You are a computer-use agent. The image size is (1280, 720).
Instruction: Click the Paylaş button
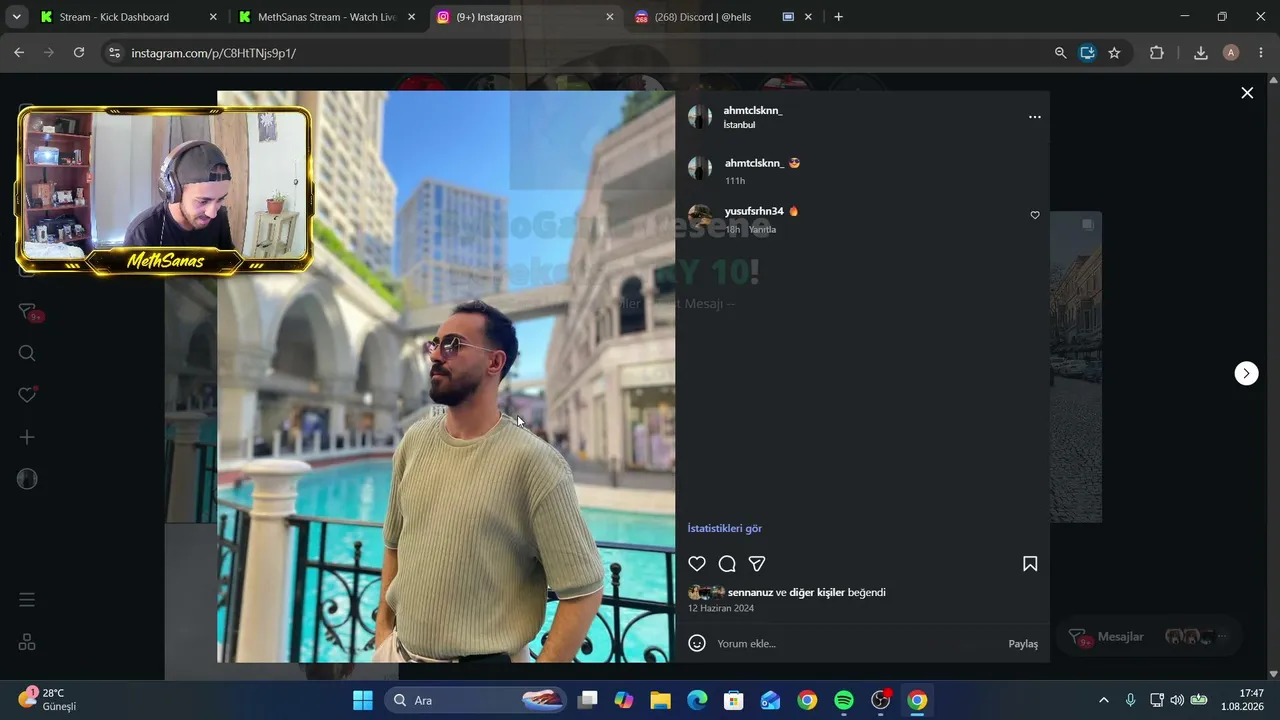point(1023,644)
